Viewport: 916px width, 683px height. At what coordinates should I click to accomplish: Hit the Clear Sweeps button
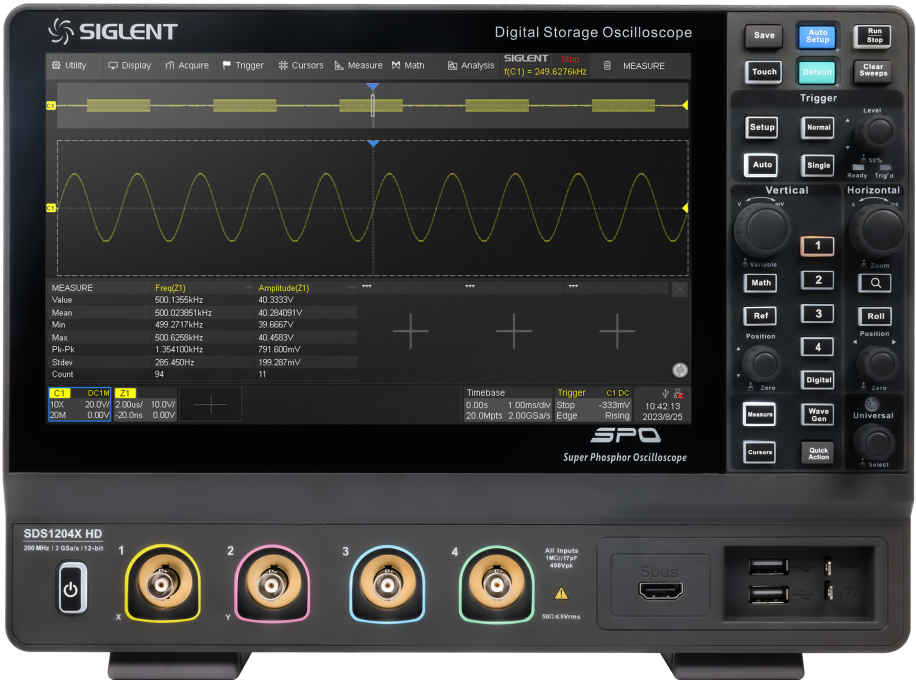coord(873,70)
